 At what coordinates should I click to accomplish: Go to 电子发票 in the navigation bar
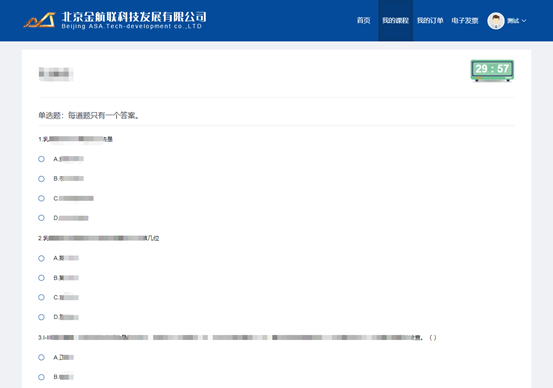464,21
